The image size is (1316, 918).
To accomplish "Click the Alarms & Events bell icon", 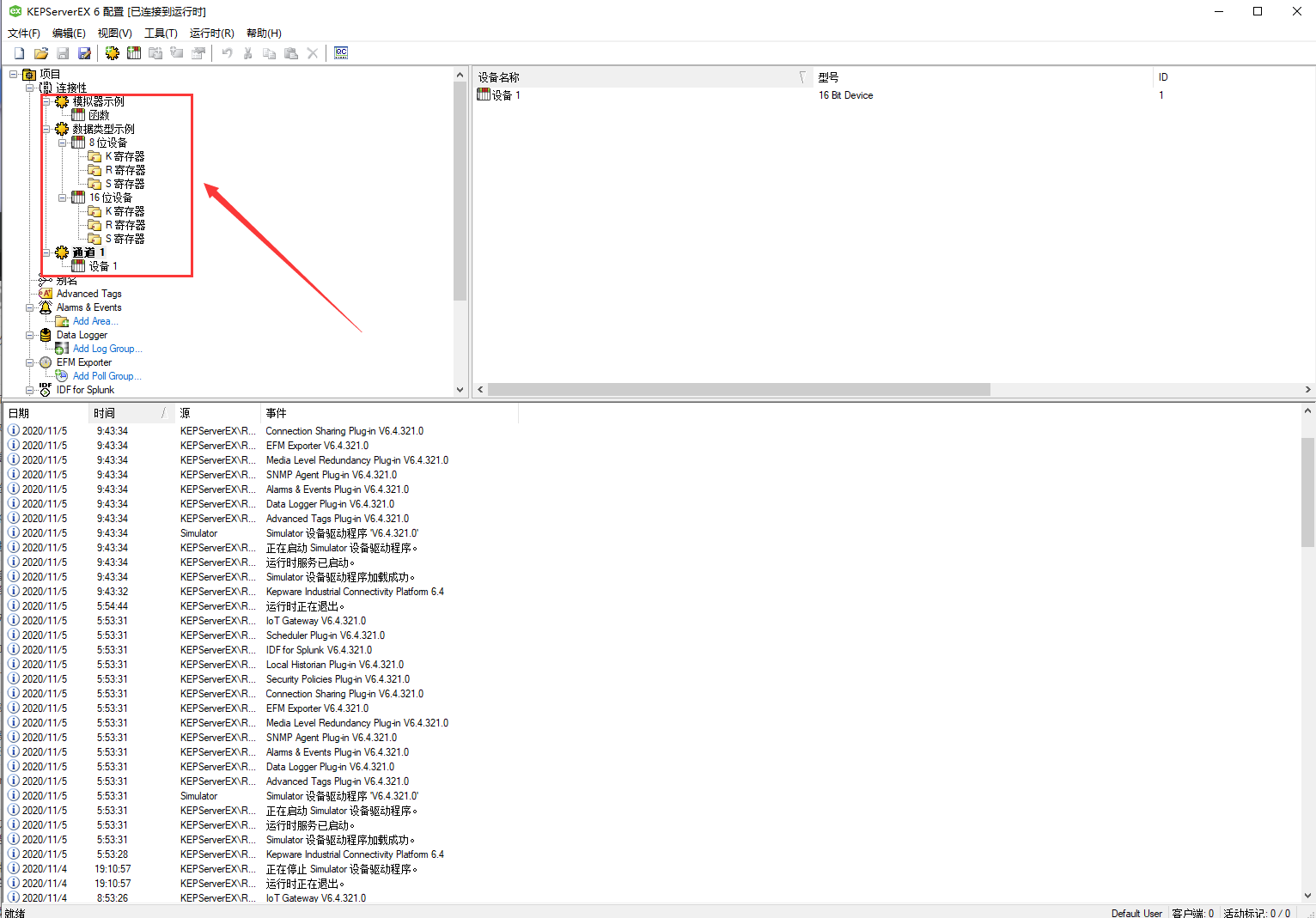I will [46, 307].
